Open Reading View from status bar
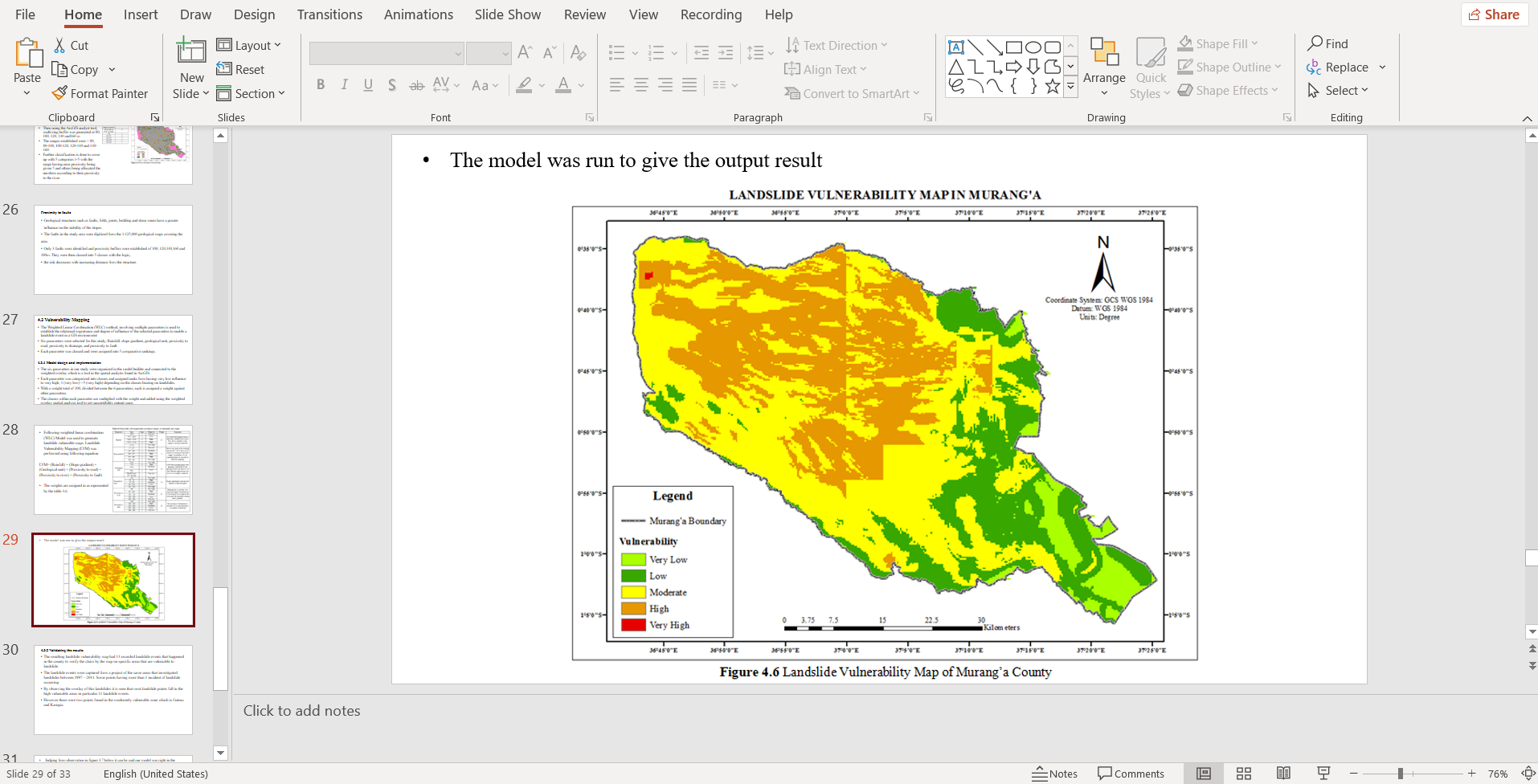 click(1283, 774)
